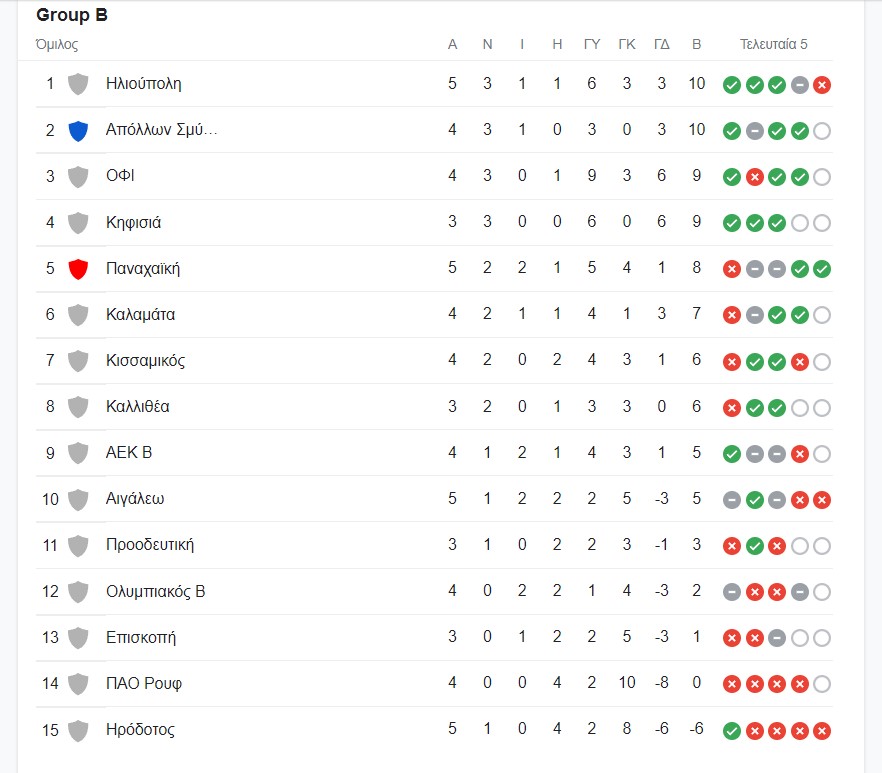The height and width of the screenshot is (773, 882).
Task: Click the shield icon beside Ηρόδοτος
Action: tap(78, 729)
